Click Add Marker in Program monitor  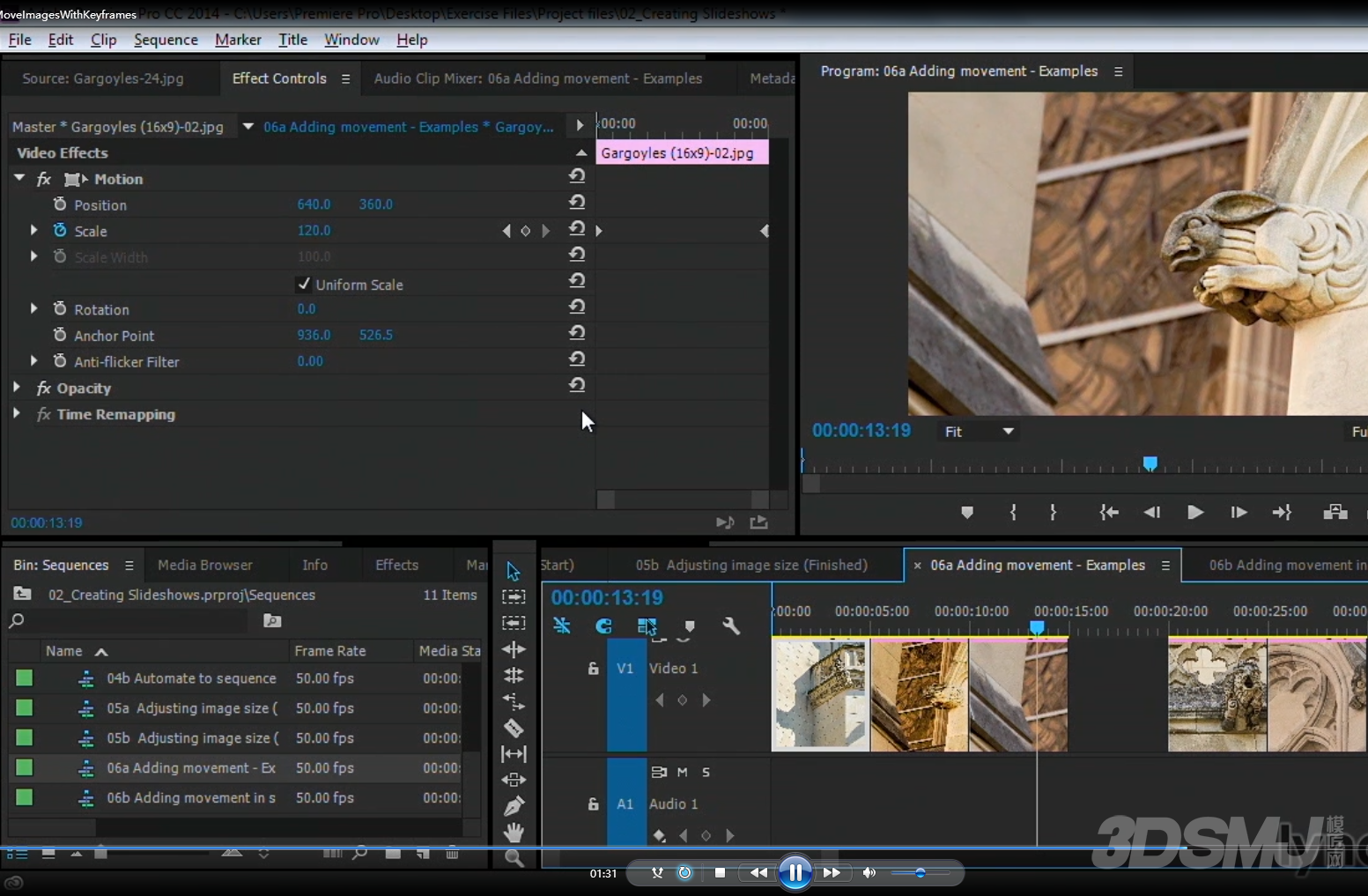(967, 512)
